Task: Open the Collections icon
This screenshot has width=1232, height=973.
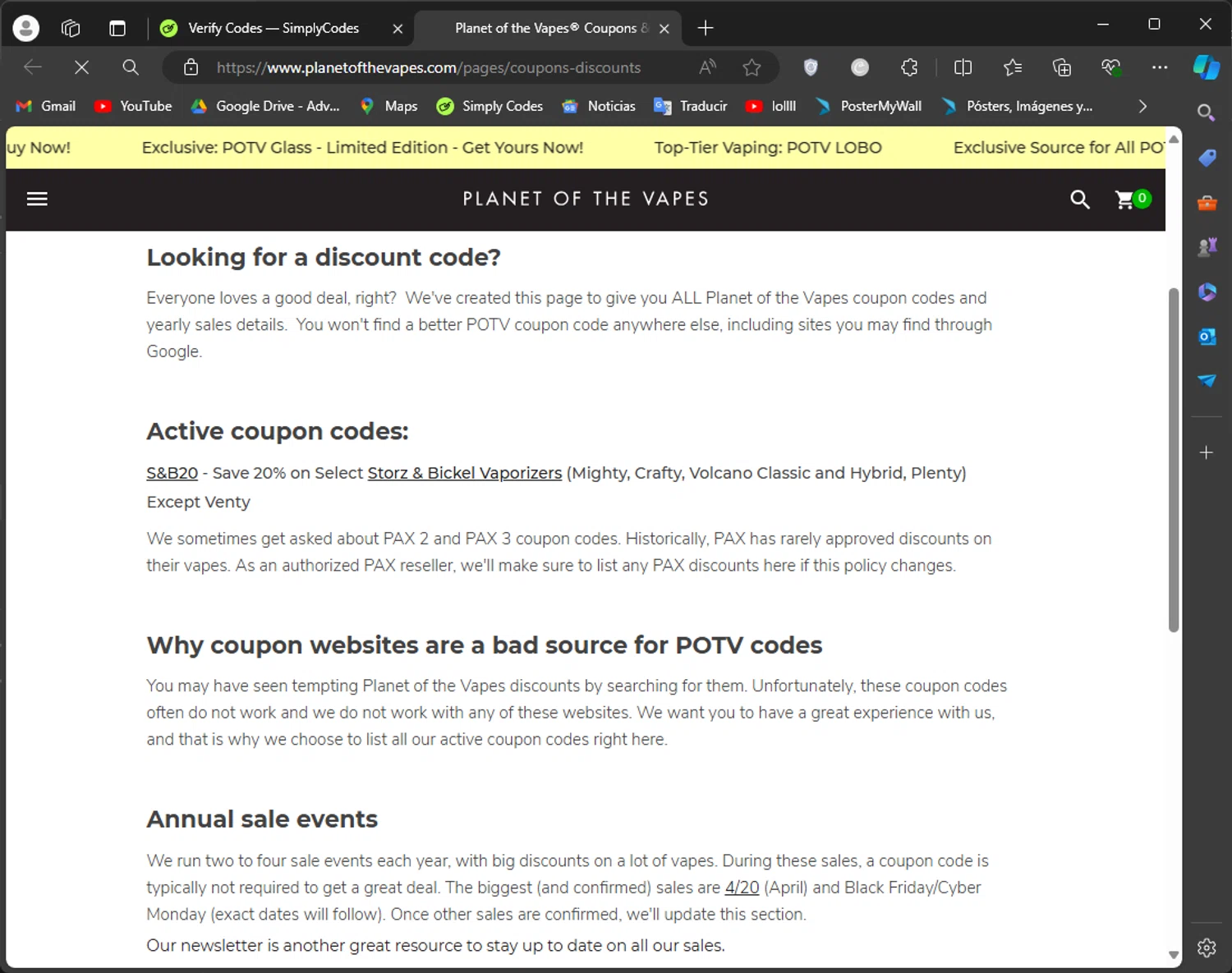Action: click(1062, 67)
